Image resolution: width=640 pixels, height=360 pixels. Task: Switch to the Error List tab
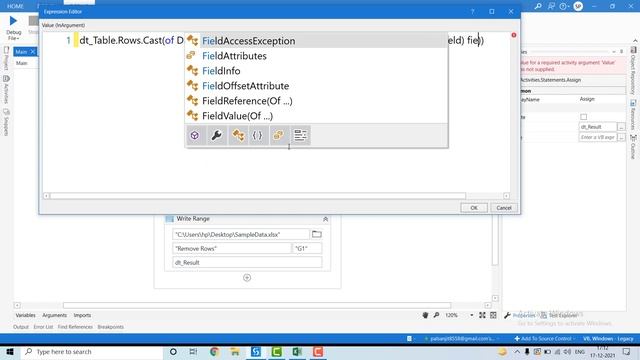(43, 327)
